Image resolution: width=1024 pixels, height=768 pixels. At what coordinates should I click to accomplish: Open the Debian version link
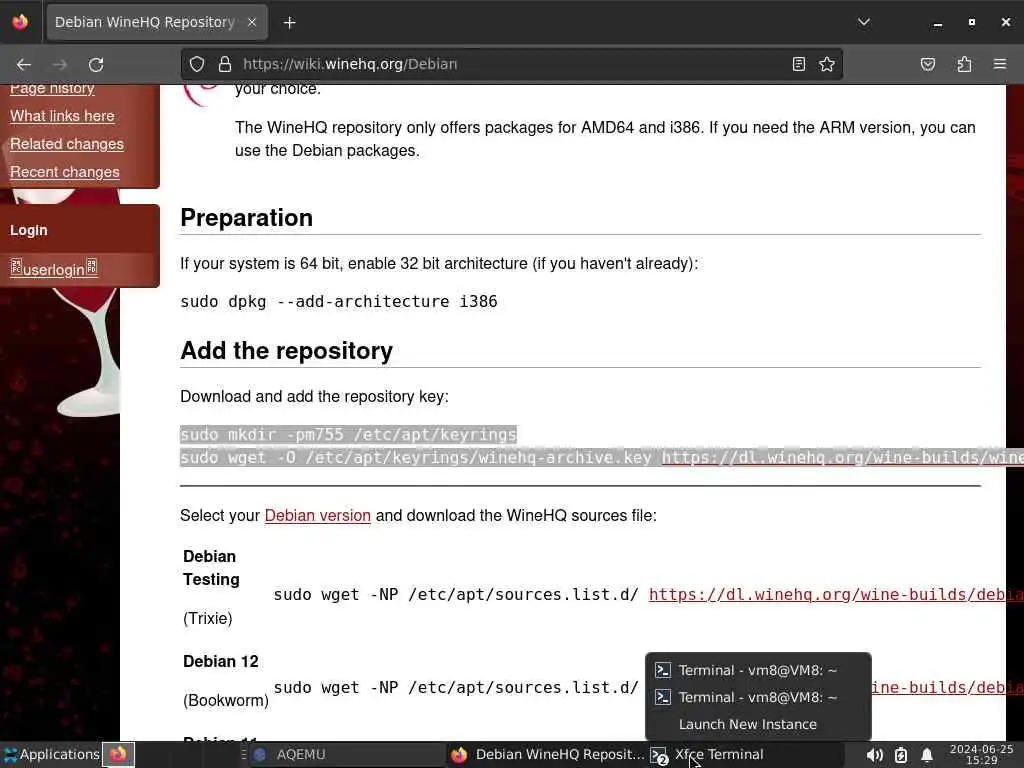[x=317, y=515]
